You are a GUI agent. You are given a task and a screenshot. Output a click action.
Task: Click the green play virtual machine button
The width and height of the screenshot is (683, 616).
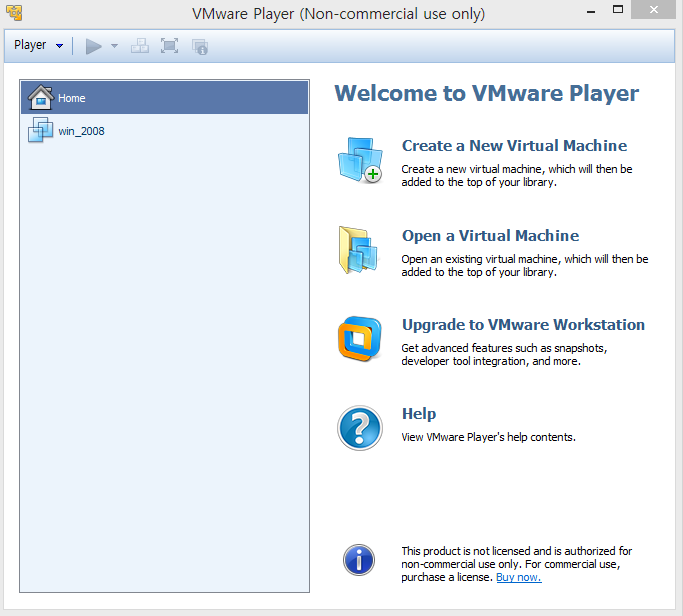click(93, 46)
